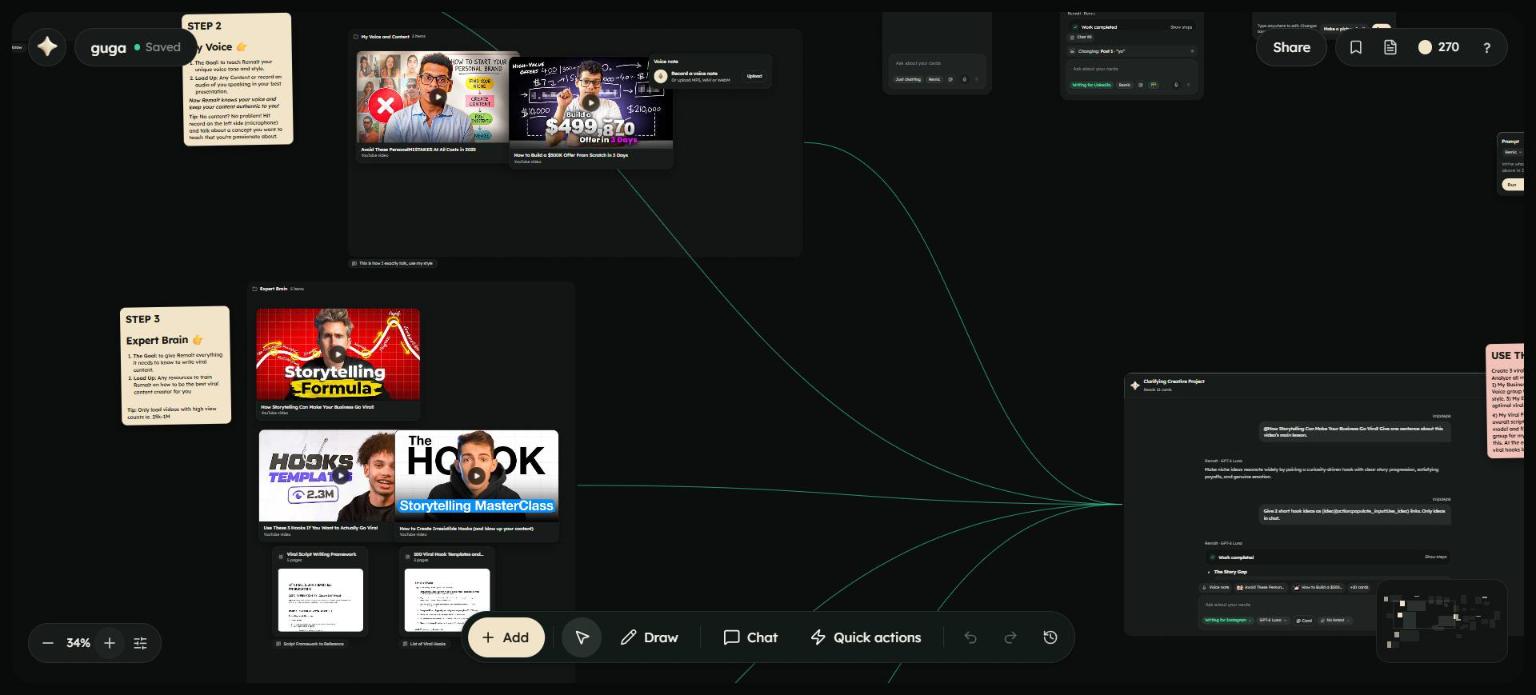Image resolution: width=1536 pixels, height=695 pixels.
Task: Play the $499,870 offer video
Action: (x=590, y=102)
